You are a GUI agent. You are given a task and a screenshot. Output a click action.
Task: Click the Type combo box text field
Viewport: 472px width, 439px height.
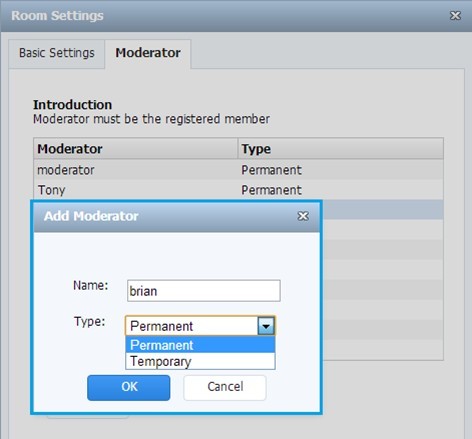point(192,326)
